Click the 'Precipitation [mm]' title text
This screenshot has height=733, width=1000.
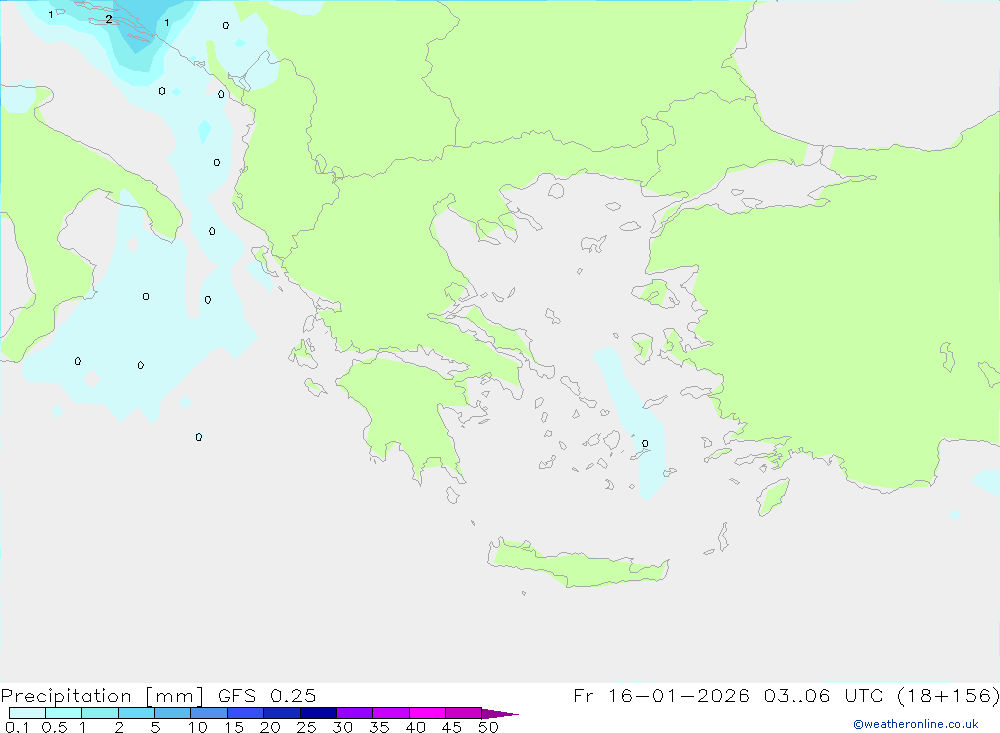102,696
